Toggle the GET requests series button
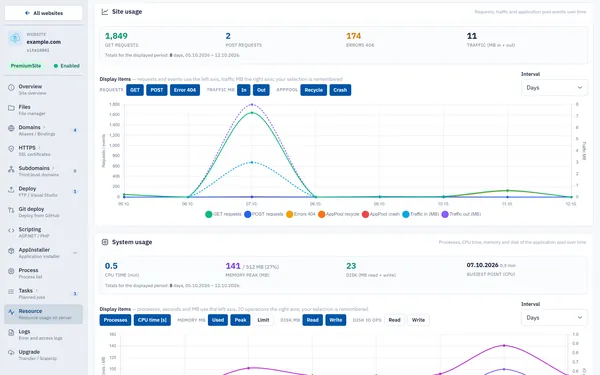 click(135, 90)
